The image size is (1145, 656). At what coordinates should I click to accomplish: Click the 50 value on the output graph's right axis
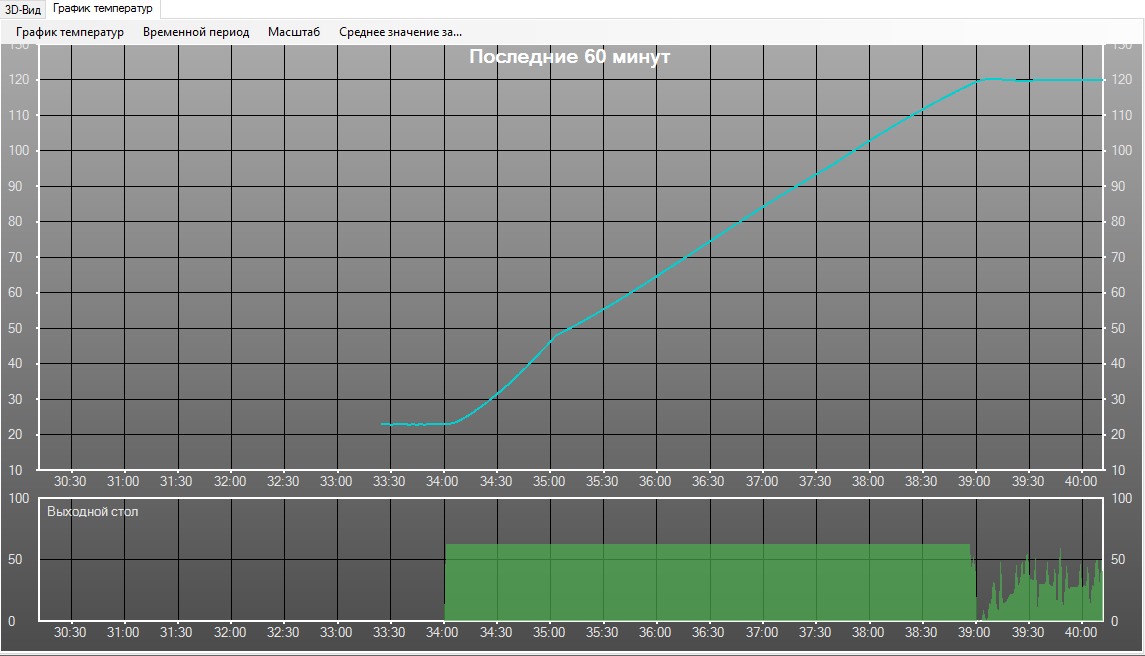(x=1121, y=560)
